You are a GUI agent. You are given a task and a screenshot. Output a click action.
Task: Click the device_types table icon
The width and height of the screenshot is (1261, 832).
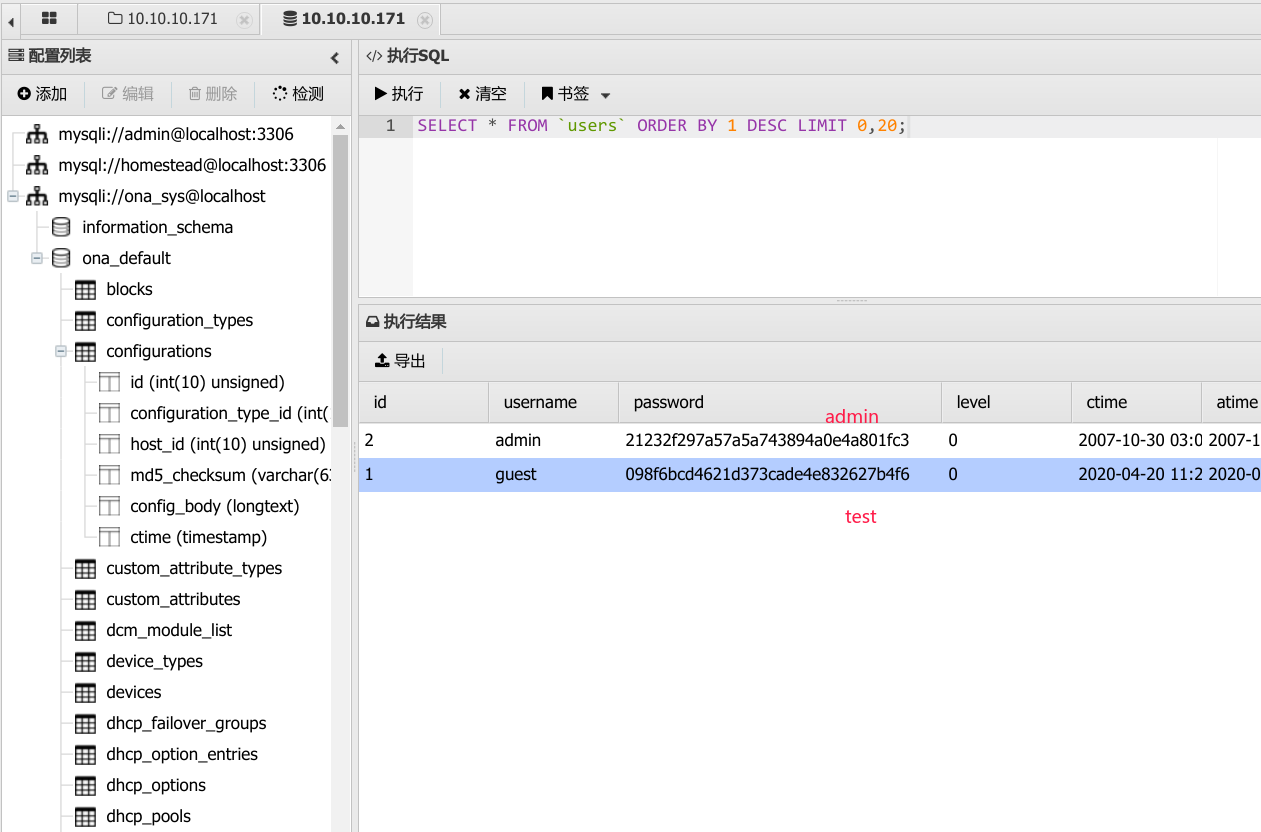tap(86, 661)
